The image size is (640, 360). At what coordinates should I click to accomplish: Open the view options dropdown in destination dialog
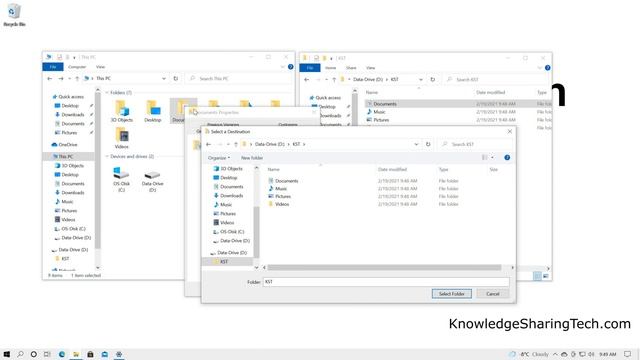coord(493,158)
